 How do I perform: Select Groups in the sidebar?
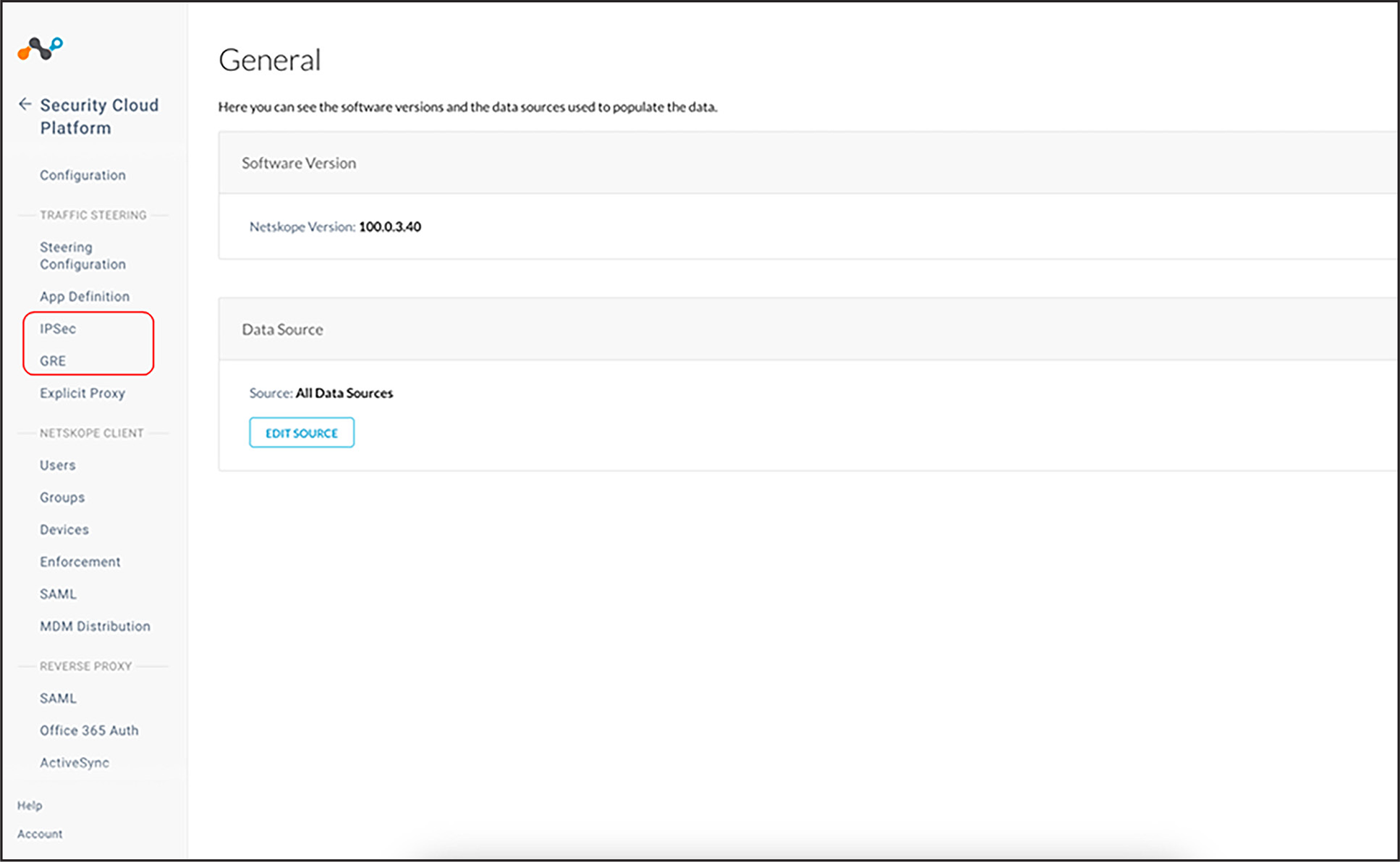62,497
